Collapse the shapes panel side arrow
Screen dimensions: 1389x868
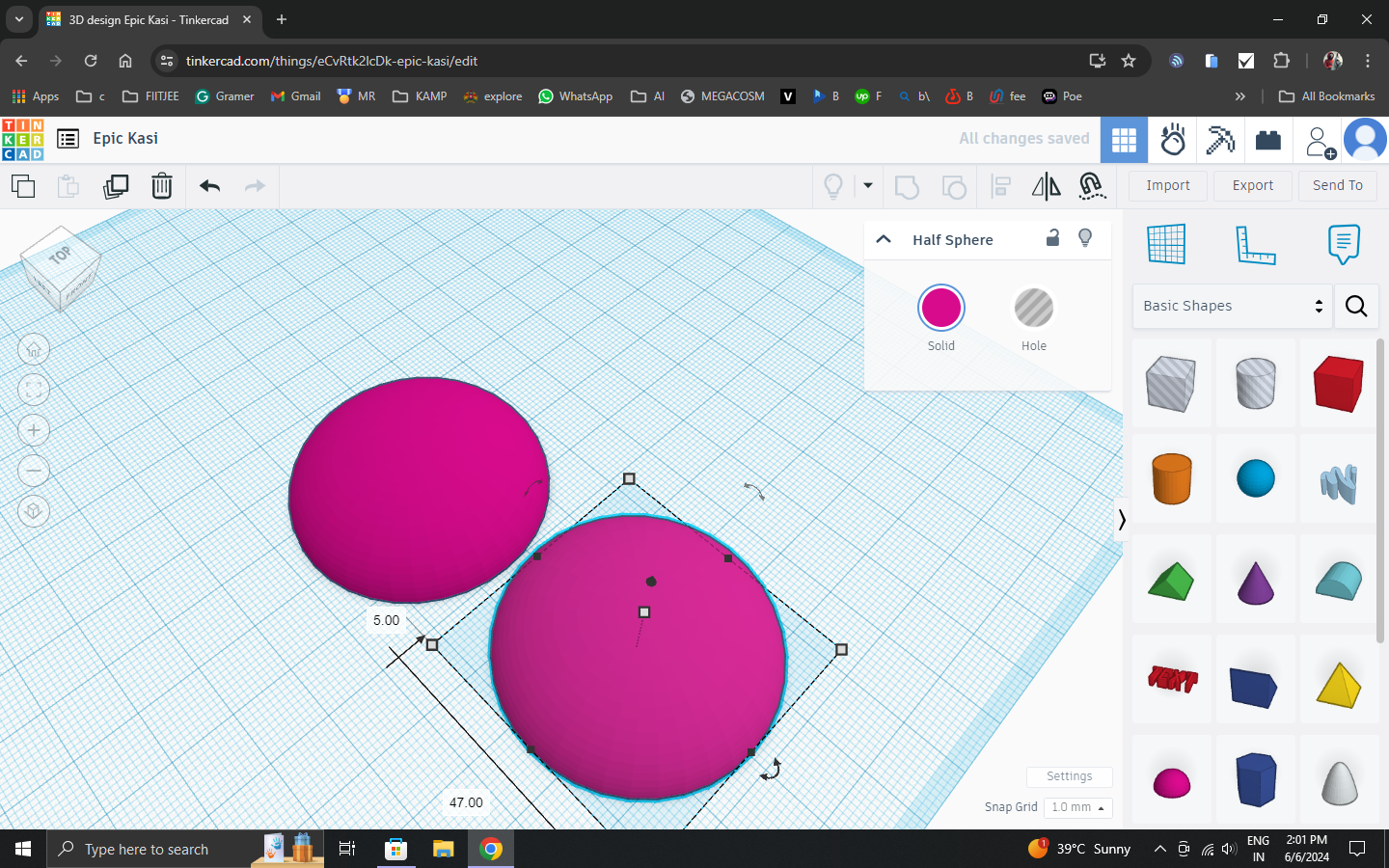pos(1122,521)
